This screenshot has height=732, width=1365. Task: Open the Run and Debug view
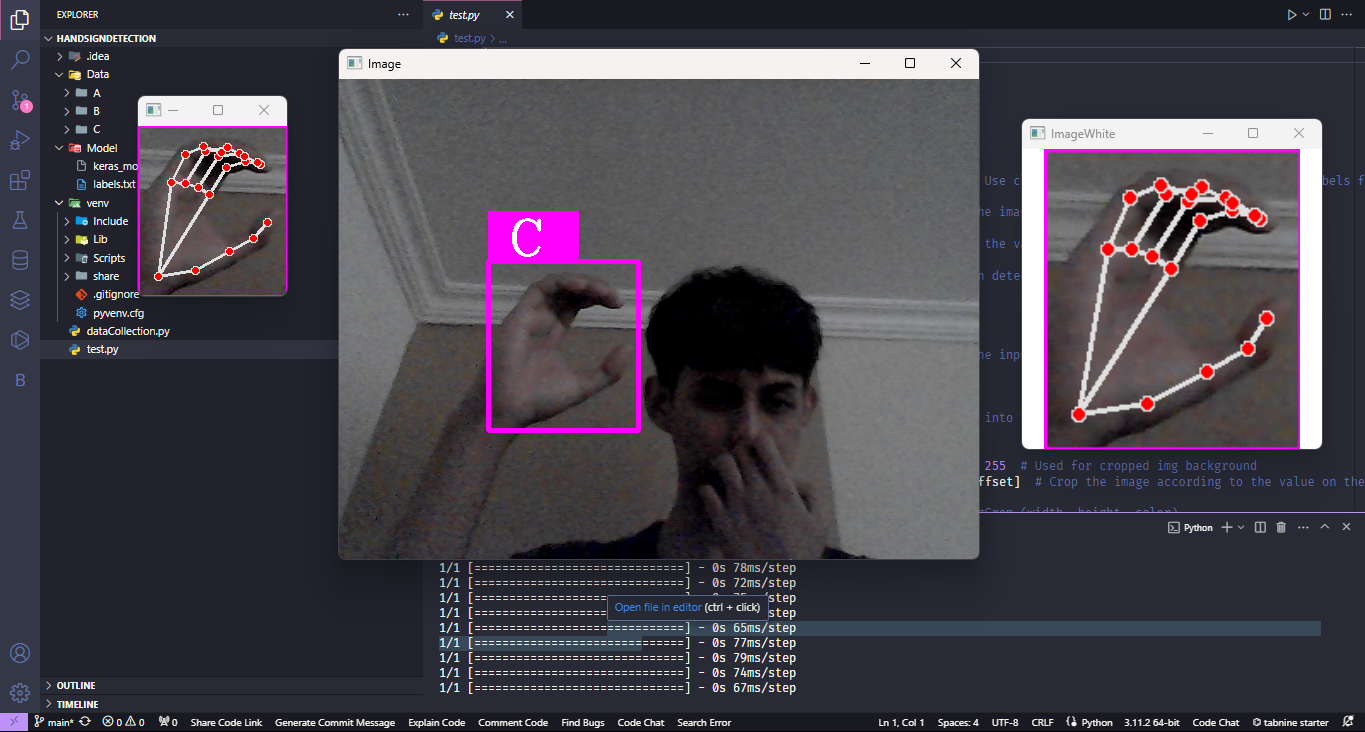[x=20, y=140]
